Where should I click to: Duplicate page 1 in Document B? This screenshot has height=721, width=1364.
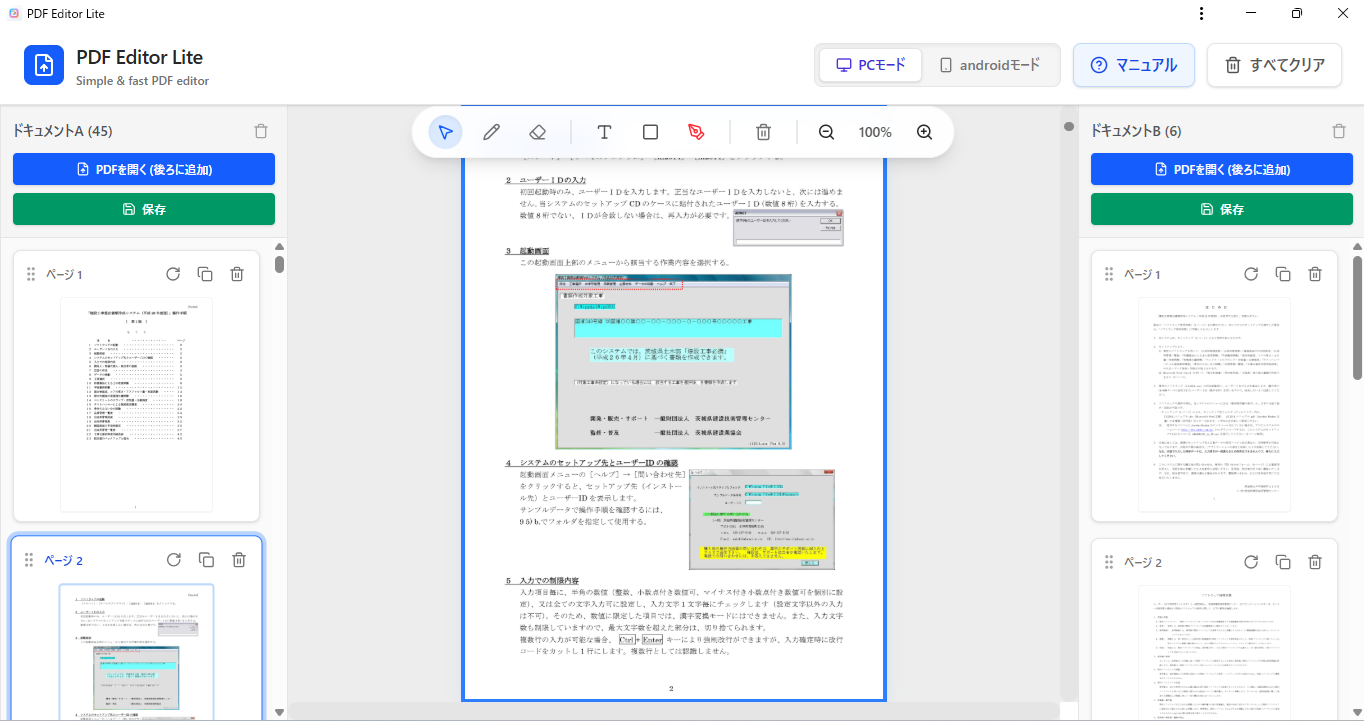click(1283, 274)
